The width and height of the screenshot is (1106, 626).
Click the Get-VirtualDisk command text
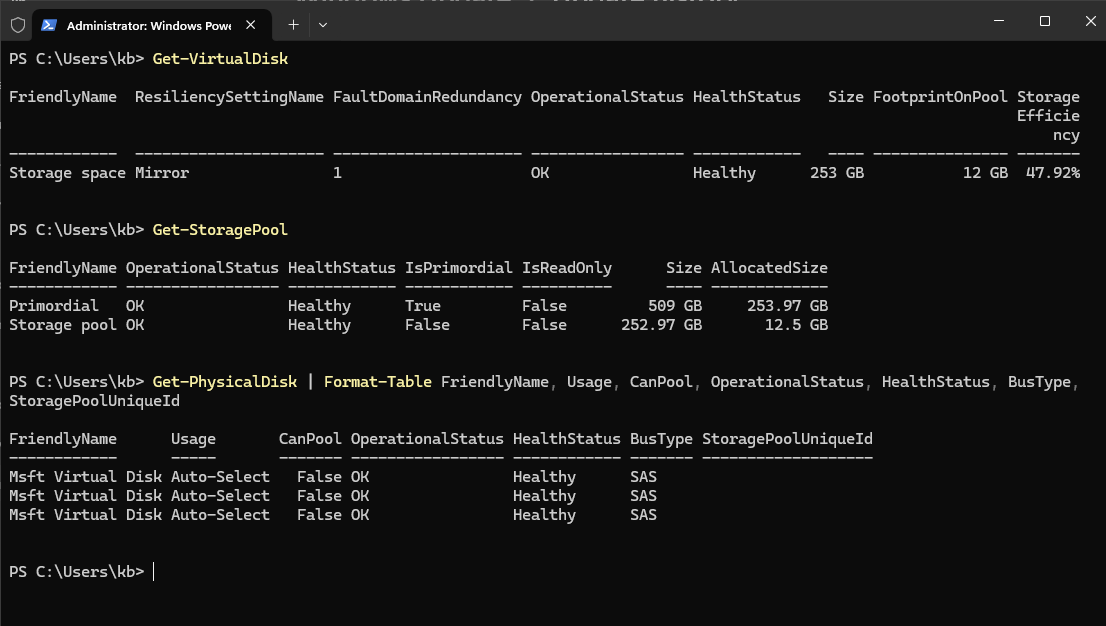pos(220,59)
